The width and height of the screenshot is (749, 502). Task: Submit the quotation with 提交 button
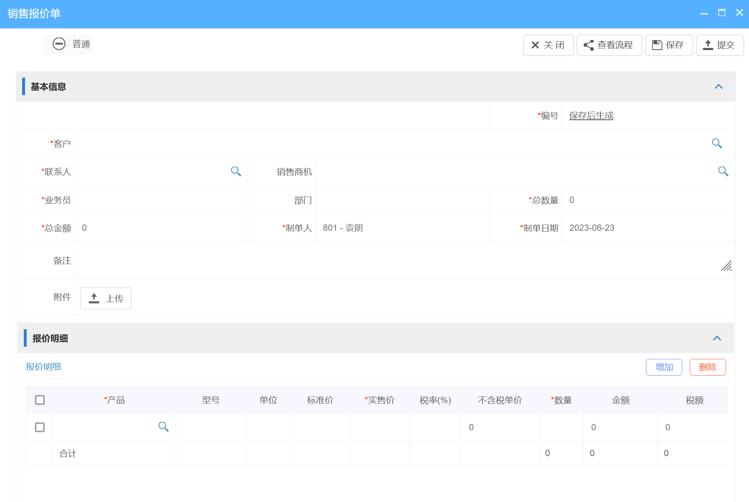click(x=719, y=45)
